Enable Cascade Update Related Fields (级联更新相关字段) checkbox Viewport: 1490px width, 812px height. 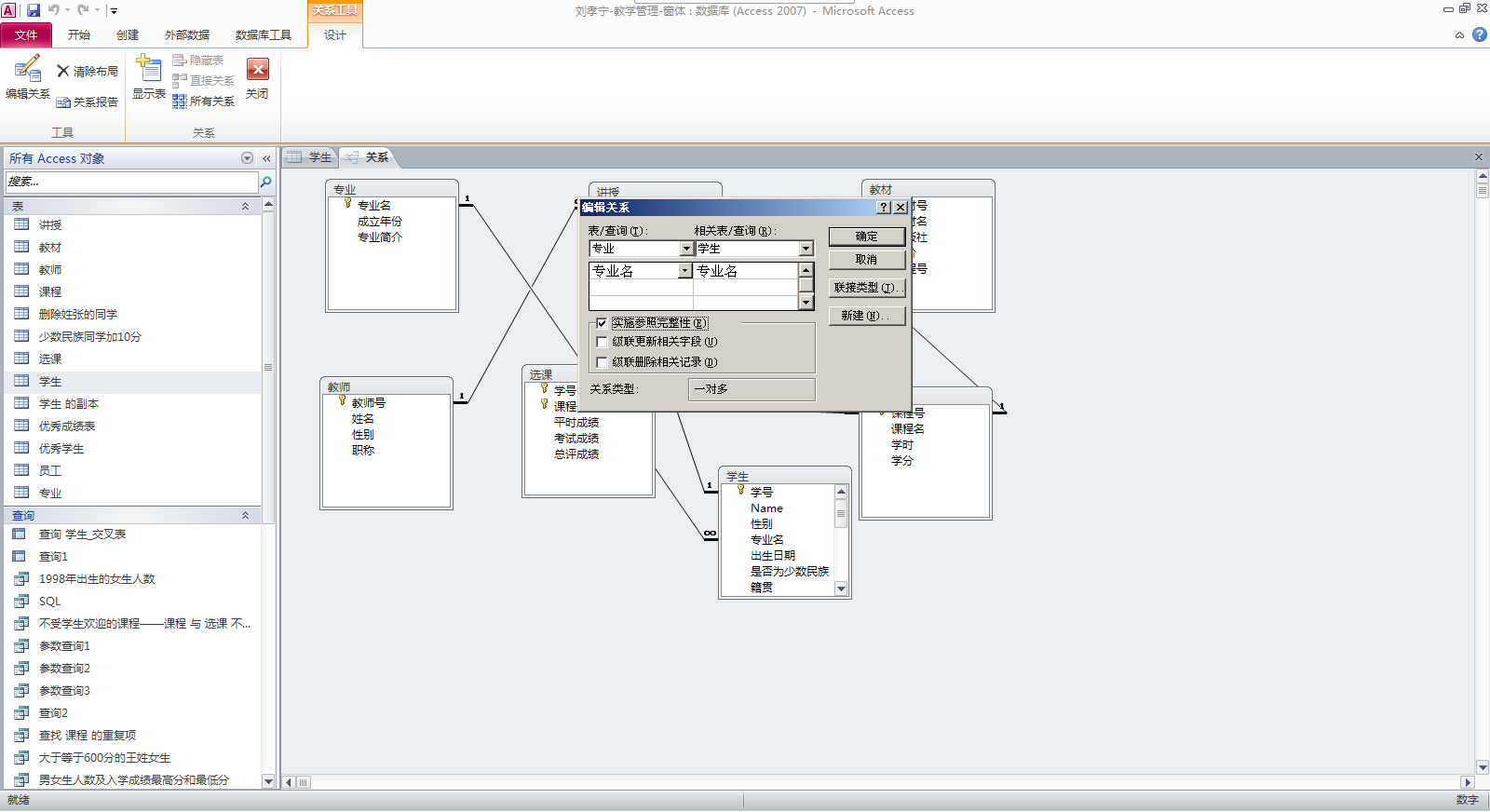click(602, 342)
